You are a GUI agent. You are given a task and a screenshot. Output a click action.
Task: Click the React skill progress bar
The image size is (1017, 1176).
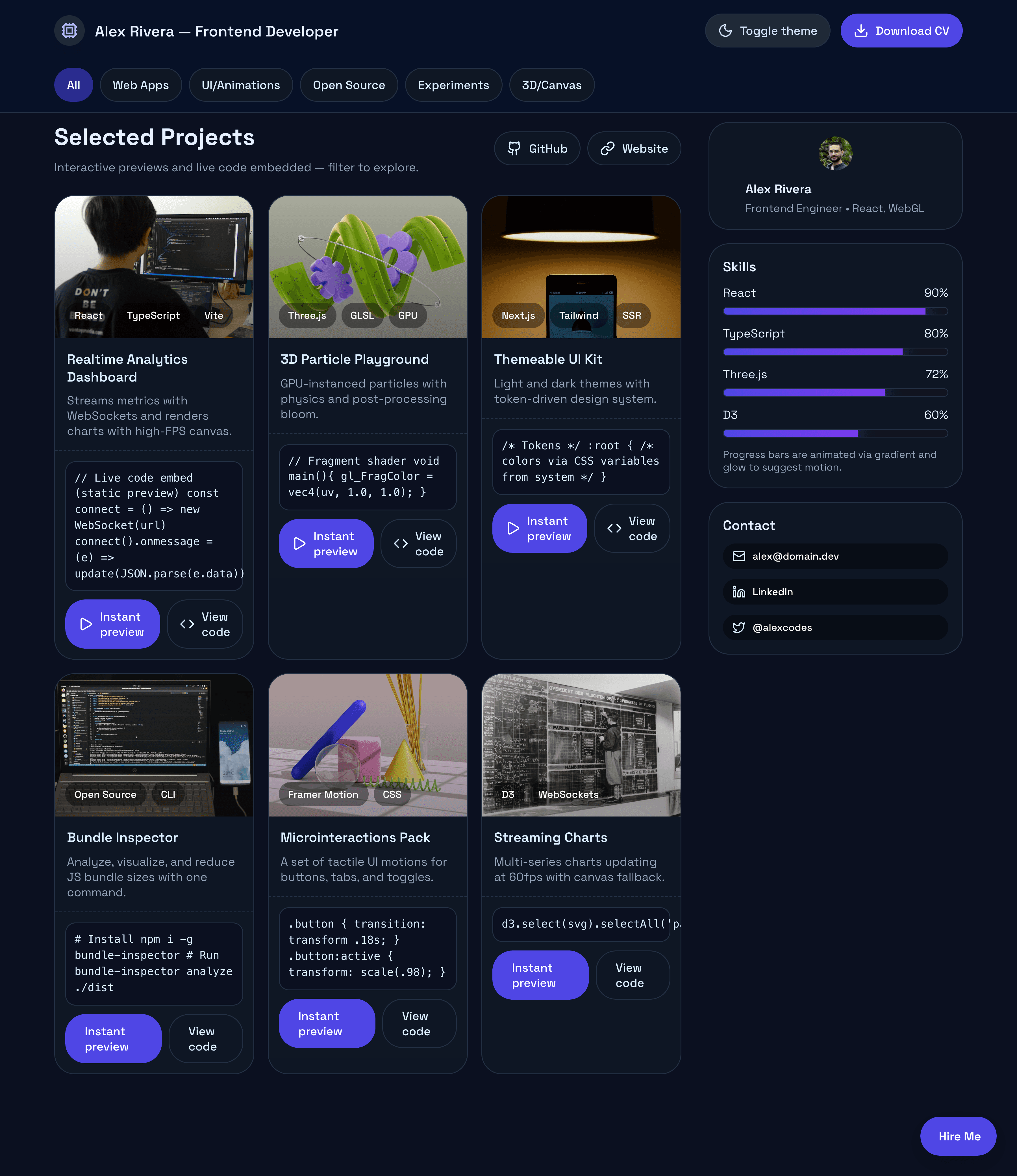(835, 312)
